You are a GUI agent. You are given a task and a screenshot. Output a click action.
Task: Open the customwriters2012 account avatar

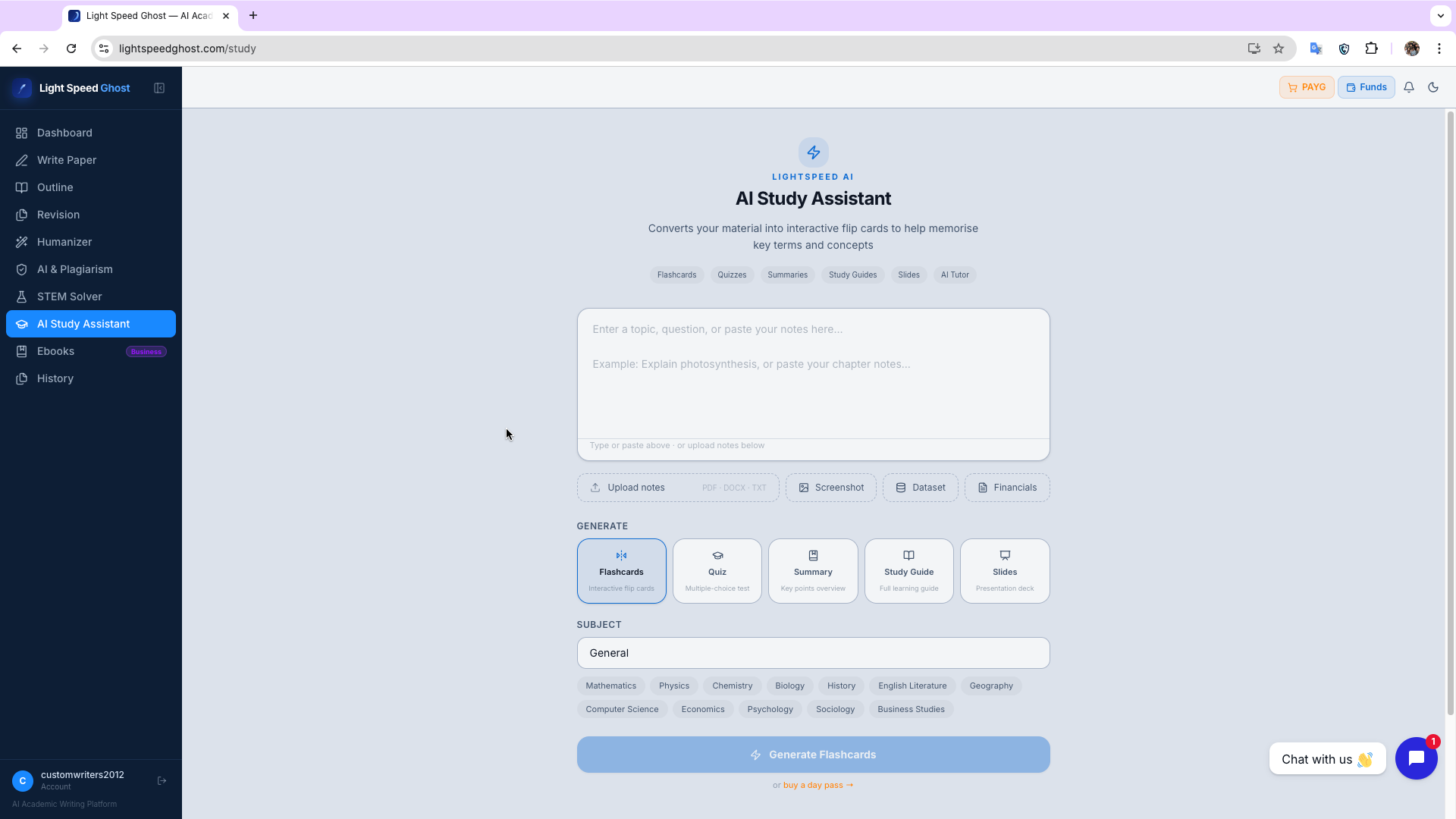tap(23, 780)
